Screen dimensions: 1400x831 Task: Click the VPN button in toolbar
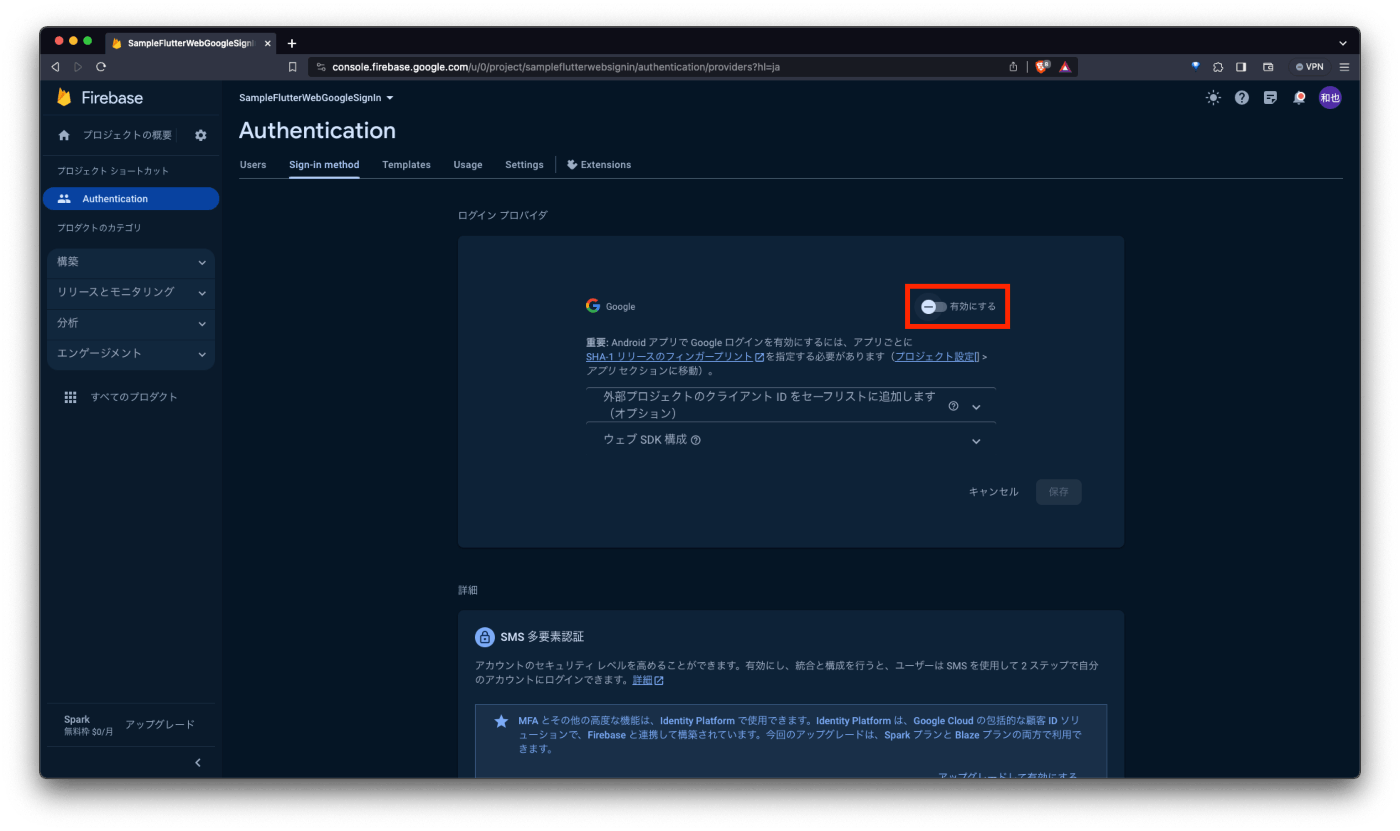pos(1309,67)
